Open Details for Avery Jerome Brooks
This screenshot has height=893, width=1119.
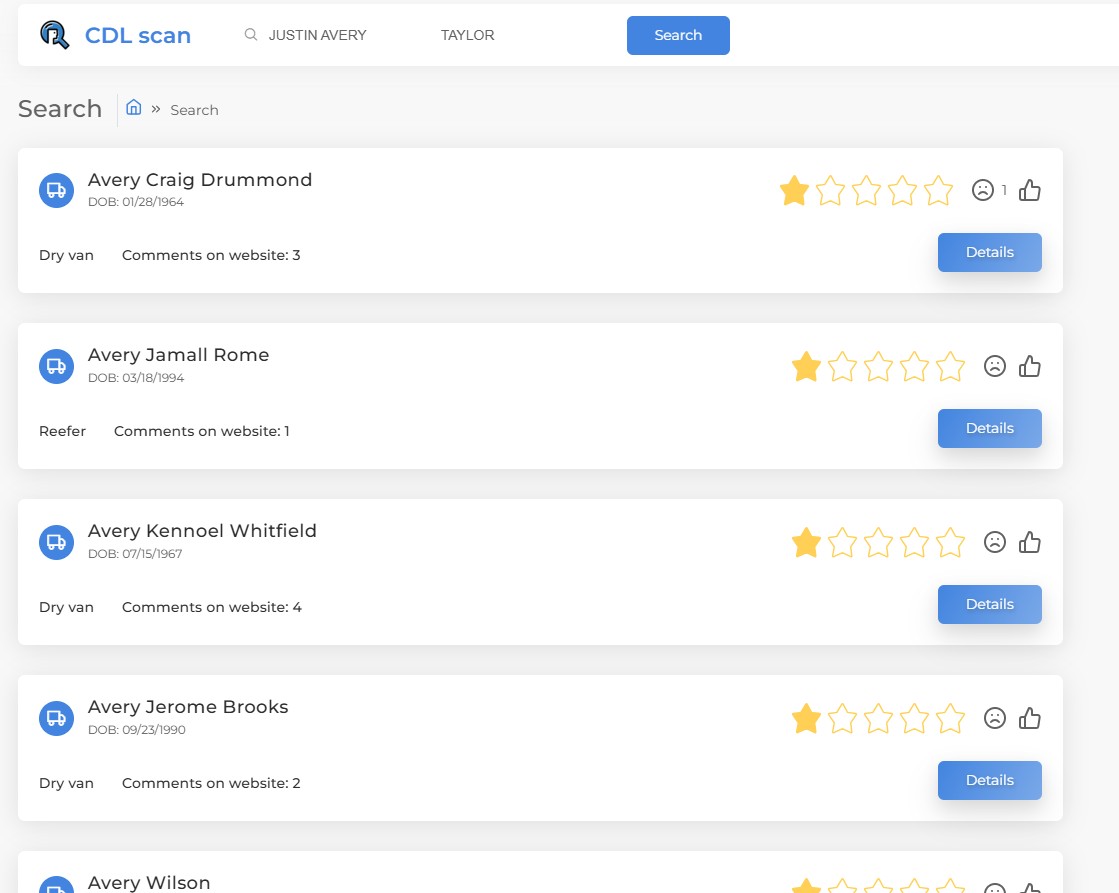tap(989, 780)
